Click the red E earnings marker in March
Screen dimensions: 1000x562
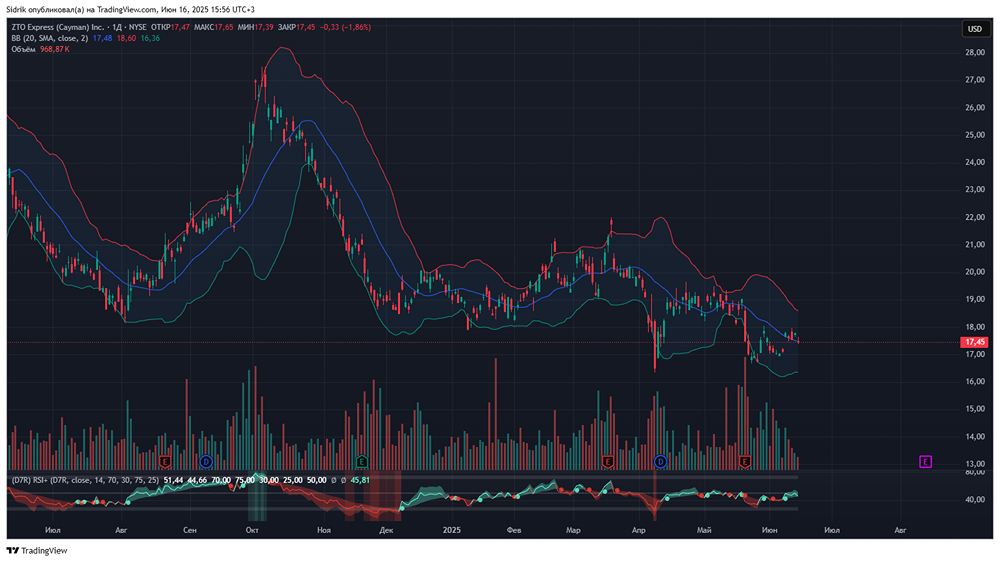click(x=608, y=461)
